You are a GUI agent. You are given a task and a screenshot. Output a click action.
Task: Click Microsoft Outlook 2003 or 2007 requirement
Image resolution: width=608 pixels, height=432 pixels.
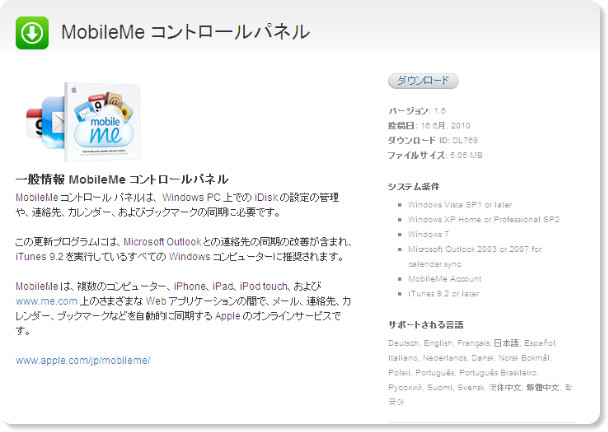[x=475, y=256]
